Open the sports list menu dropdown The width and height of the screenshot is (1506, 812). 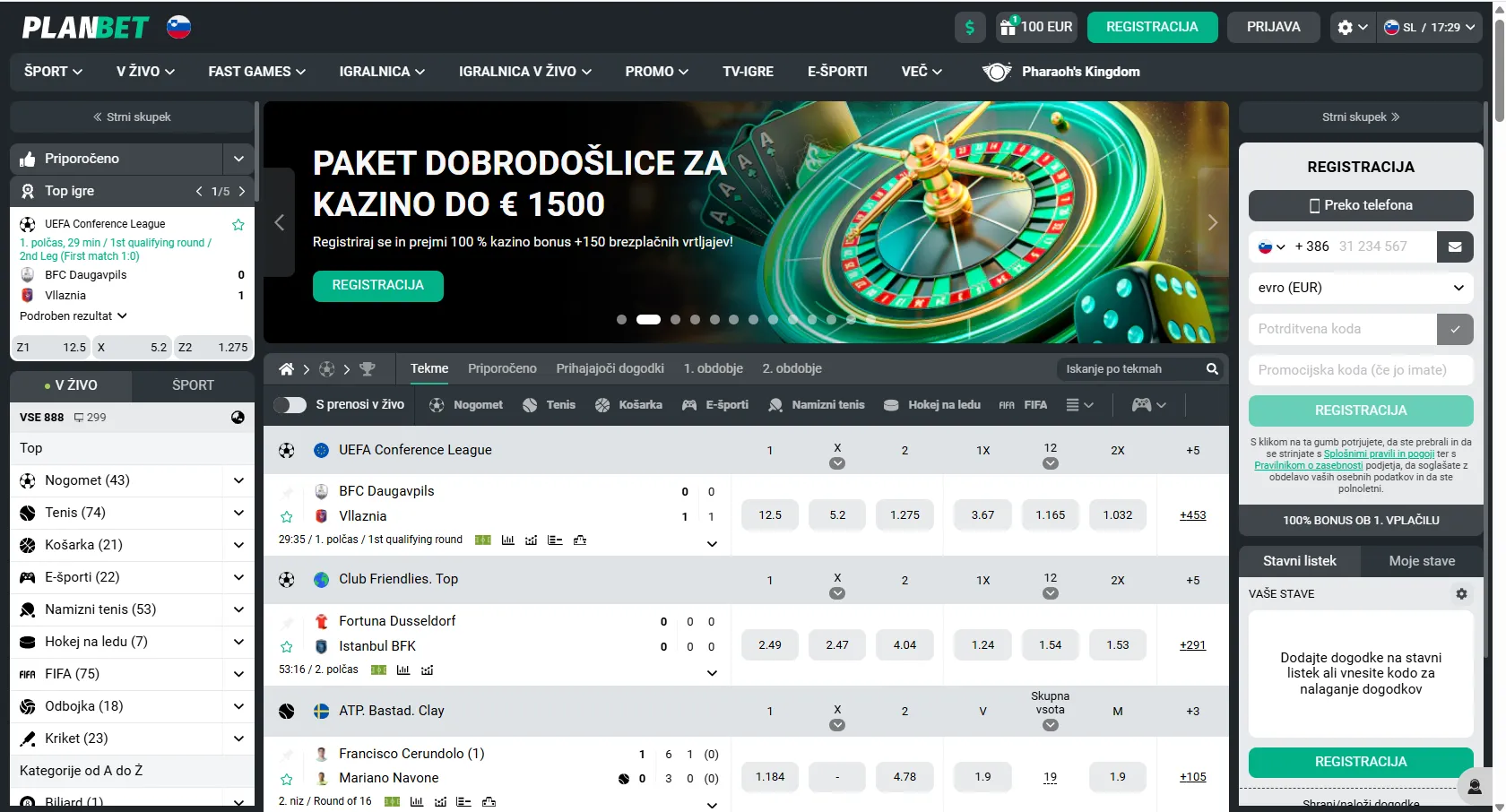1079,405
